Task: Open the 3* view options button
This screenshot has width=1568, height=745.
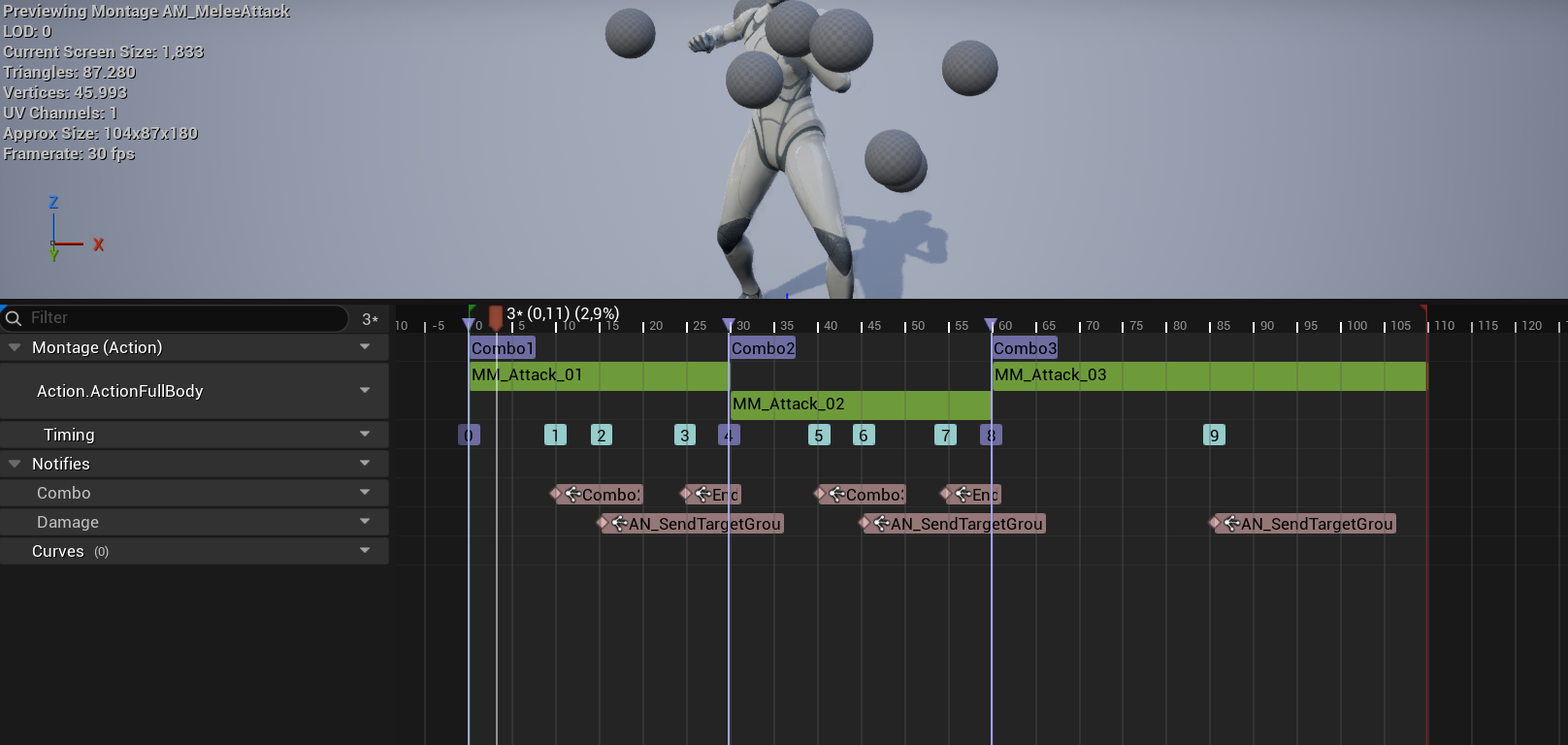Action: [370, 319]
